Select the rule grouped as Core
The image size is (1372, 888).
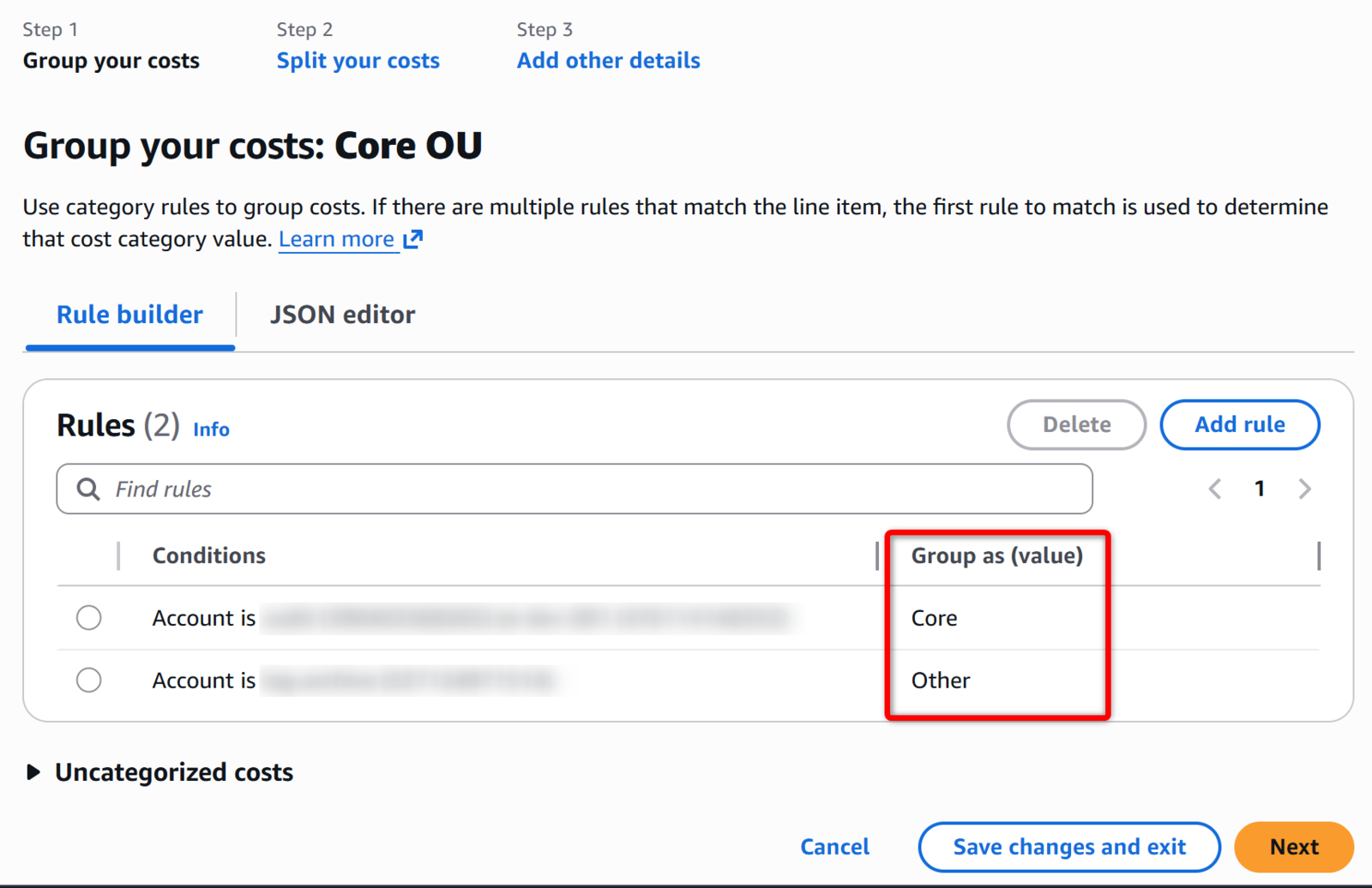tap(88, 618)
